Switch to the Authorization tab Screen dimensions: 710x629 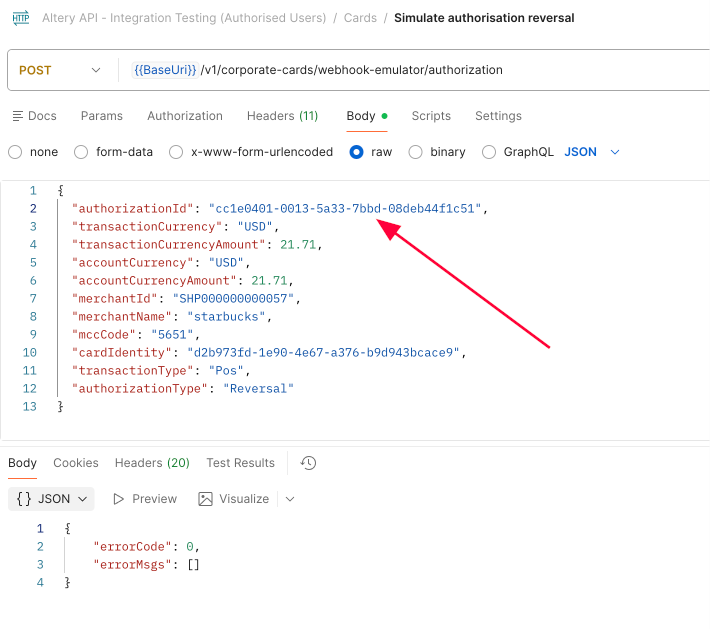[185, 116]
